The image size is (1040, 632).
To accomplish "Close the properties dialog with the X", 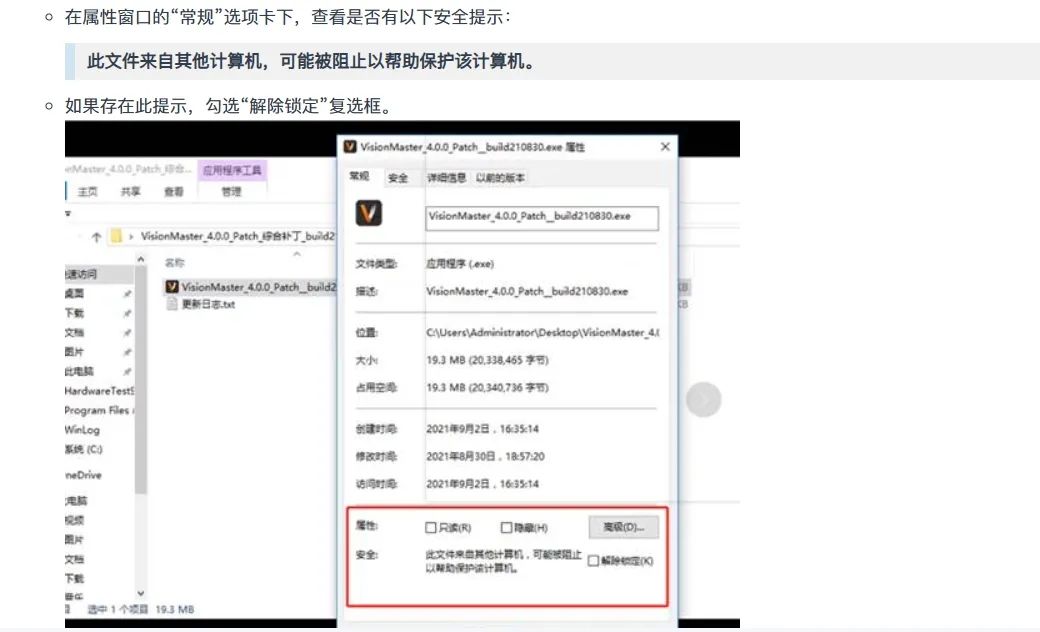I will point(665,147).
